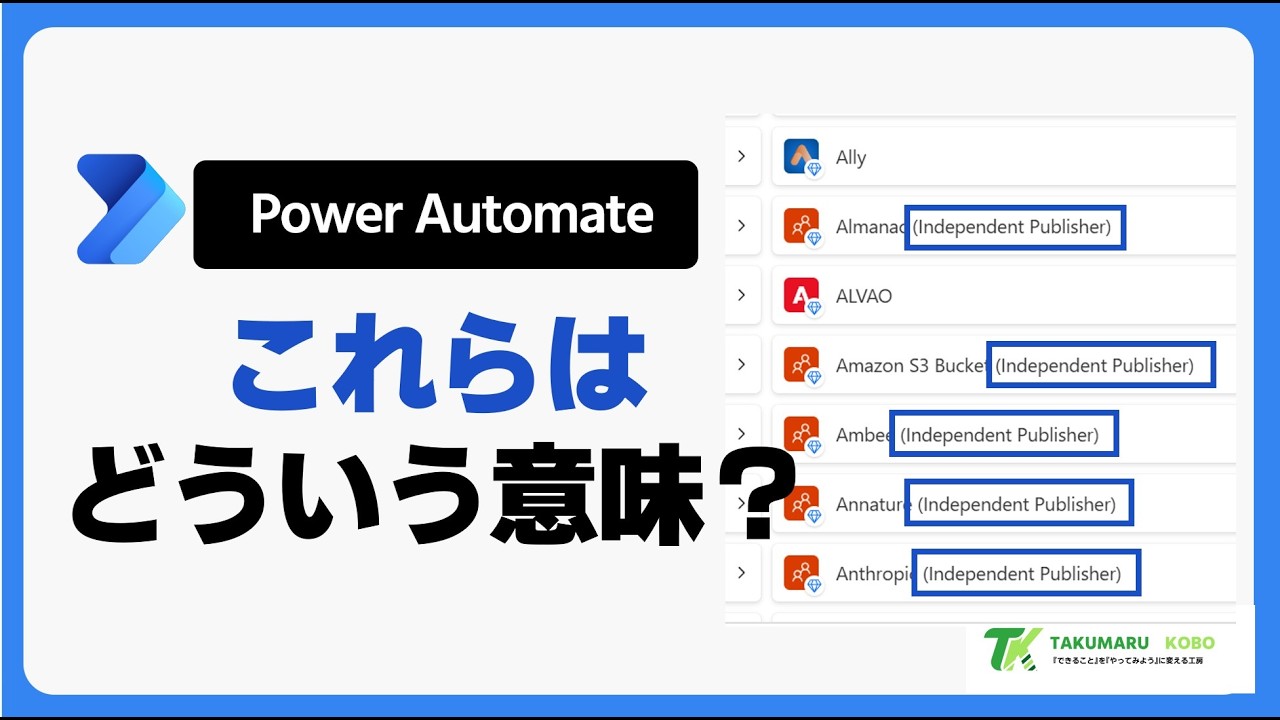Click the Independent Publisher label beside Ambee
Image resolution: width=1280 pixels, height=720 pixels.
pyautogui.click(x=1003, y=435)
